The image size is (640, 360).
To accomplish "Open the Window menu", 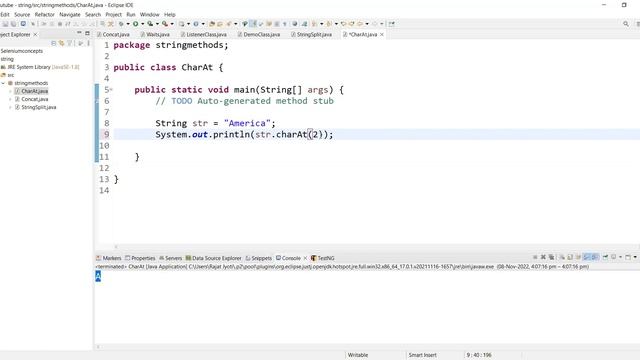I will [x=149, y=14].
